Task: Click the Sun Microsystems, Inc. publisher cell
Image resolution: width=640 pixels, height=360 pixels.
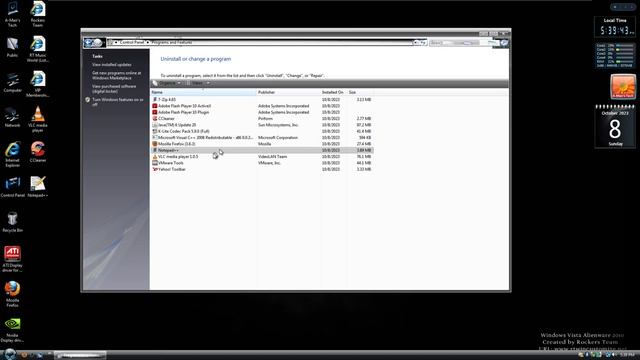Action: pos(278,125)
